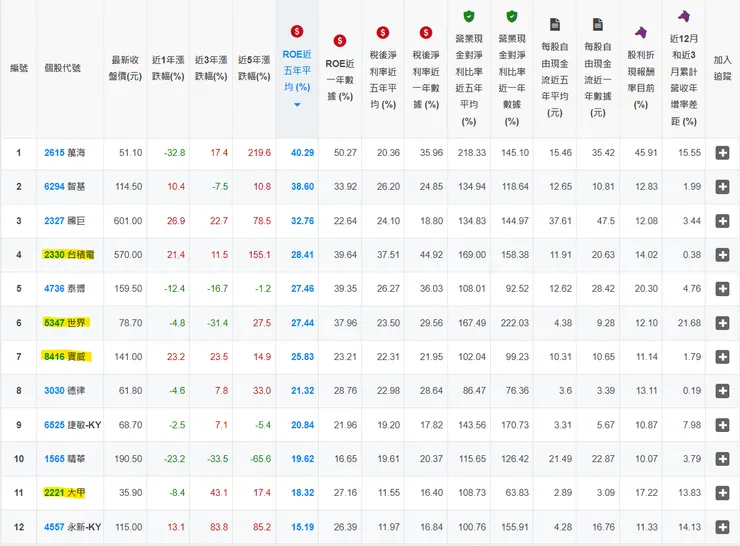Sort by 近5年漲跌幅(%) column header

(x=254, y=68)
